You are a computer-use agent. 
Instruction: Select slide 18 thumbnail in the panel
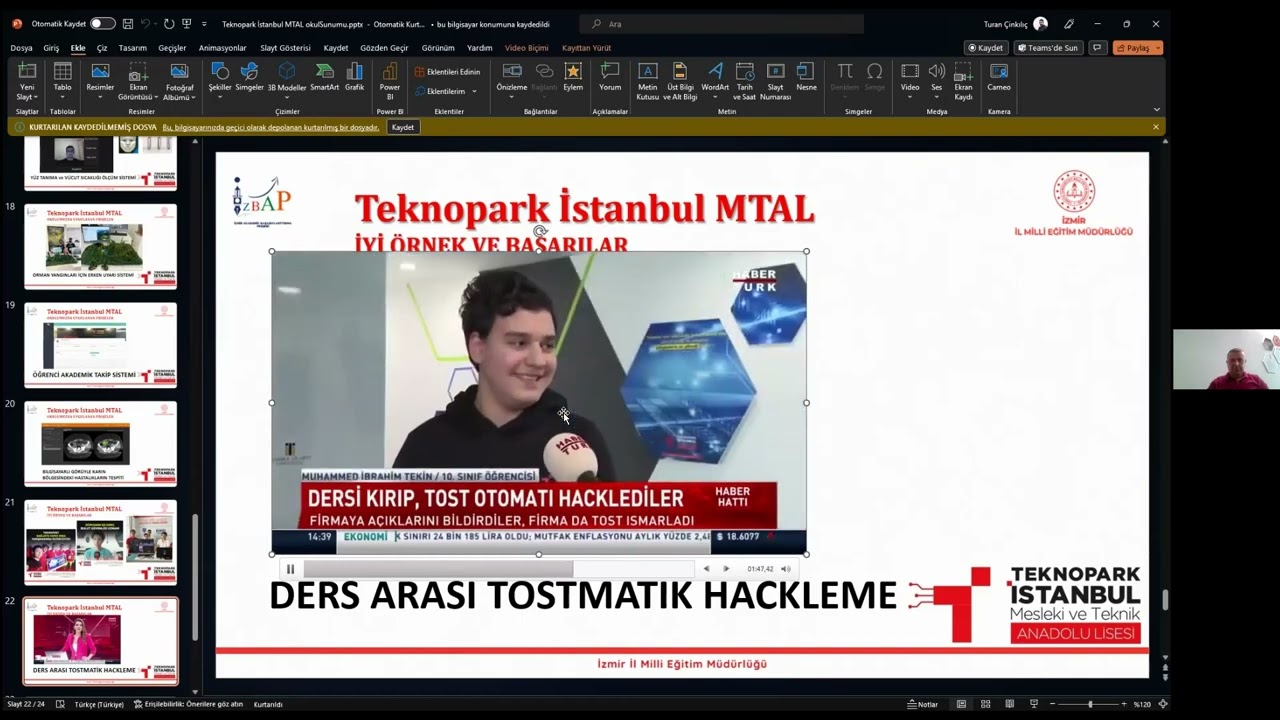pyautogui.click(x=101, y=246)
